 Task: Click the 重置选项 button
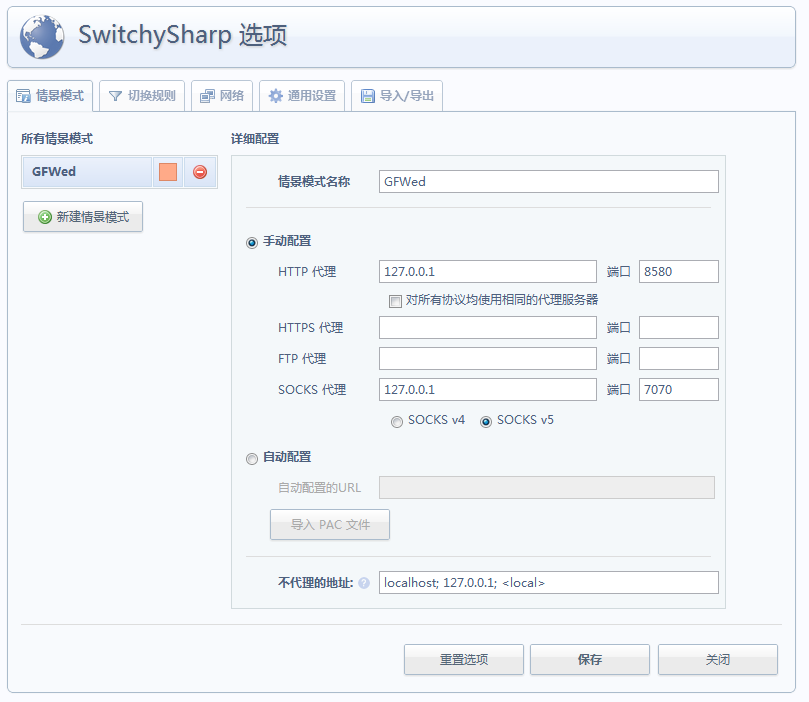tap(463, 659)
